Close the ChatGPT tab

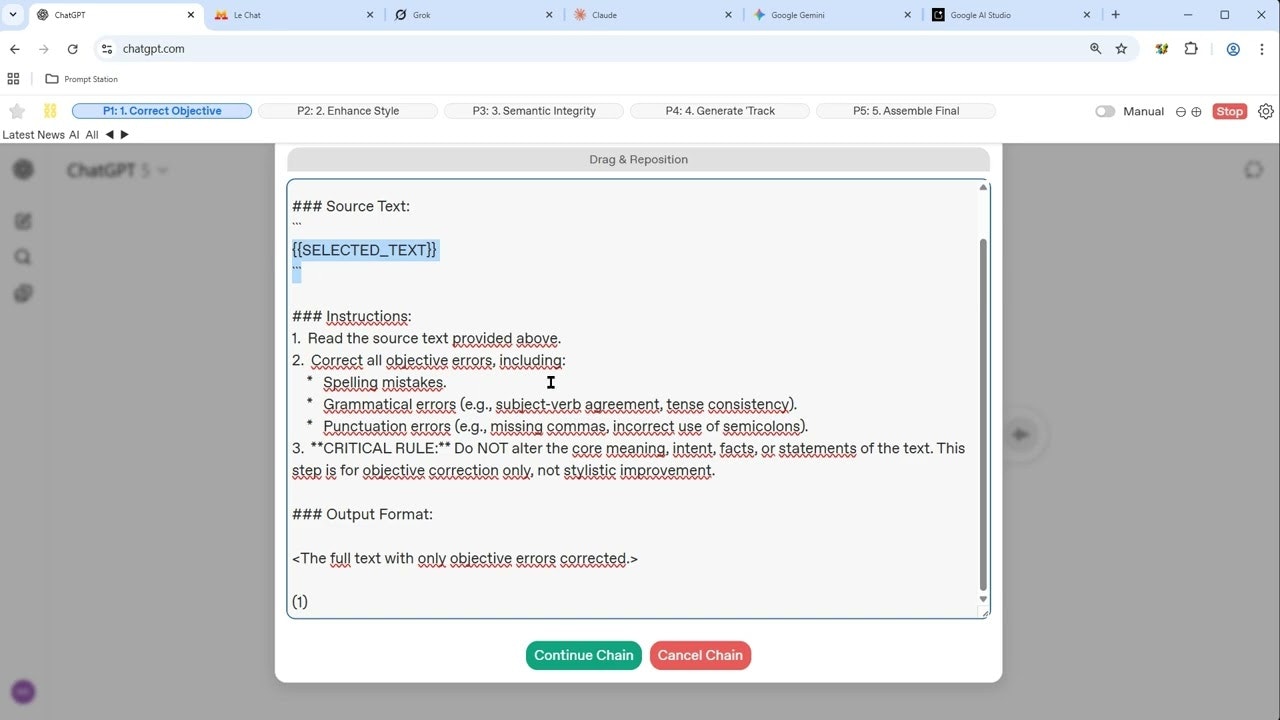tap(191, 15)
